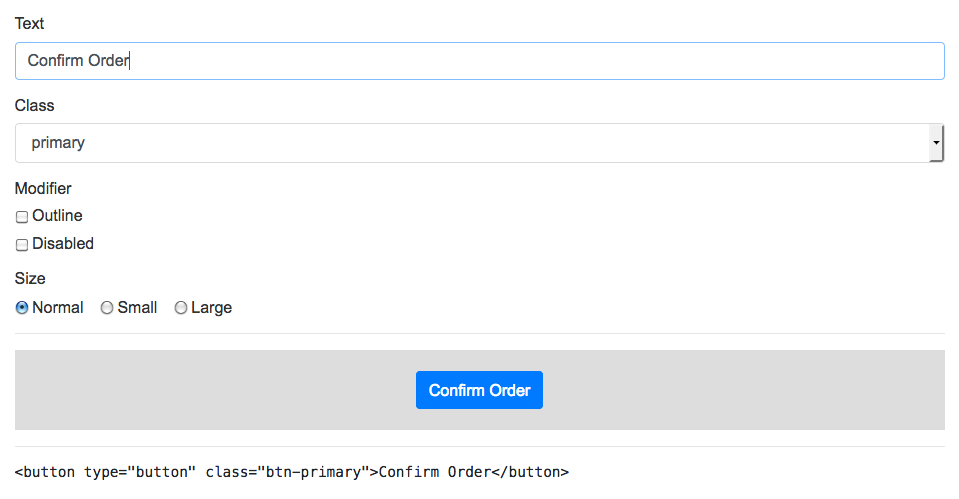The image size is (959, 499).
Task: Click the "Small" label text
Action: click(x=138, y=307)
